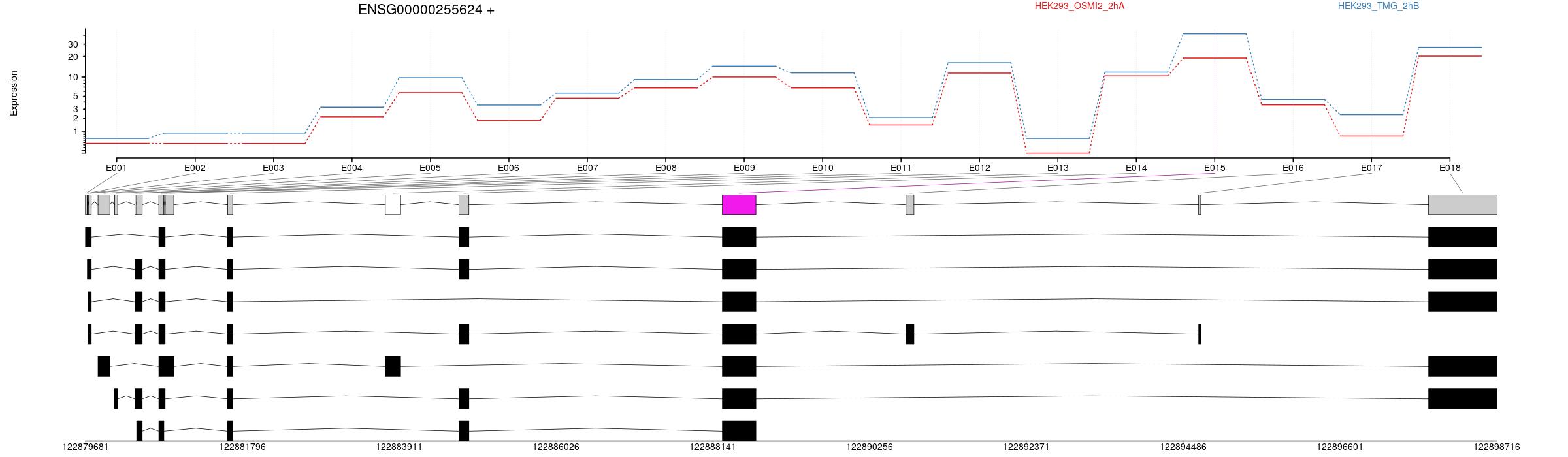Select exon label E005
1568x457 pixels.
[430, 168]
